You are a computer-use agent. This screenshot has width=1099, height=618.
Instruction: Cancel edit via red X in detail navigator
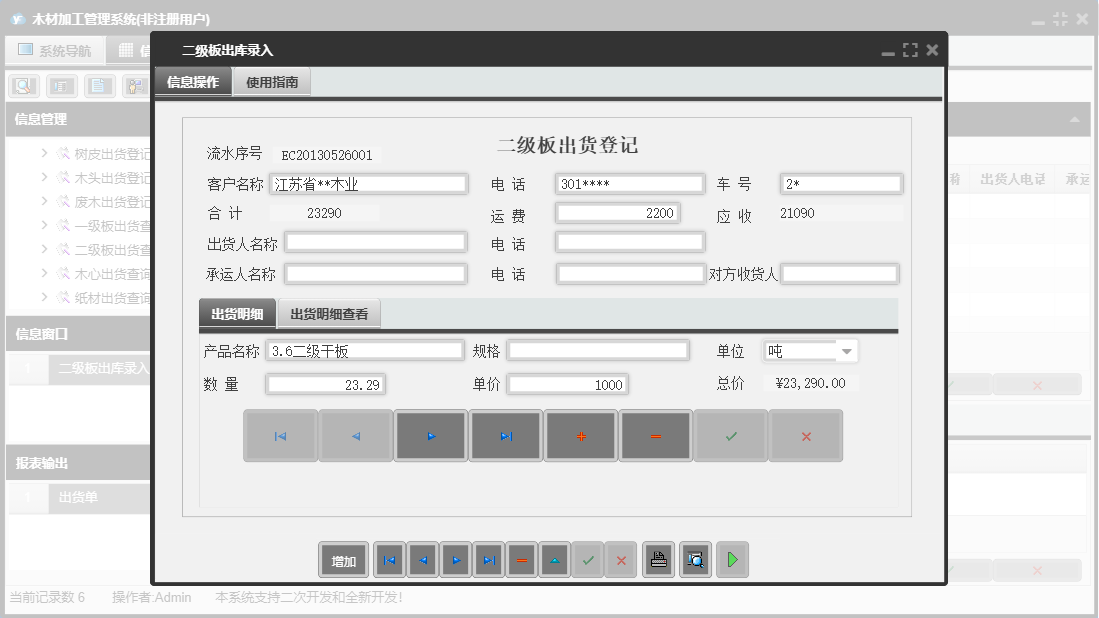805,435
